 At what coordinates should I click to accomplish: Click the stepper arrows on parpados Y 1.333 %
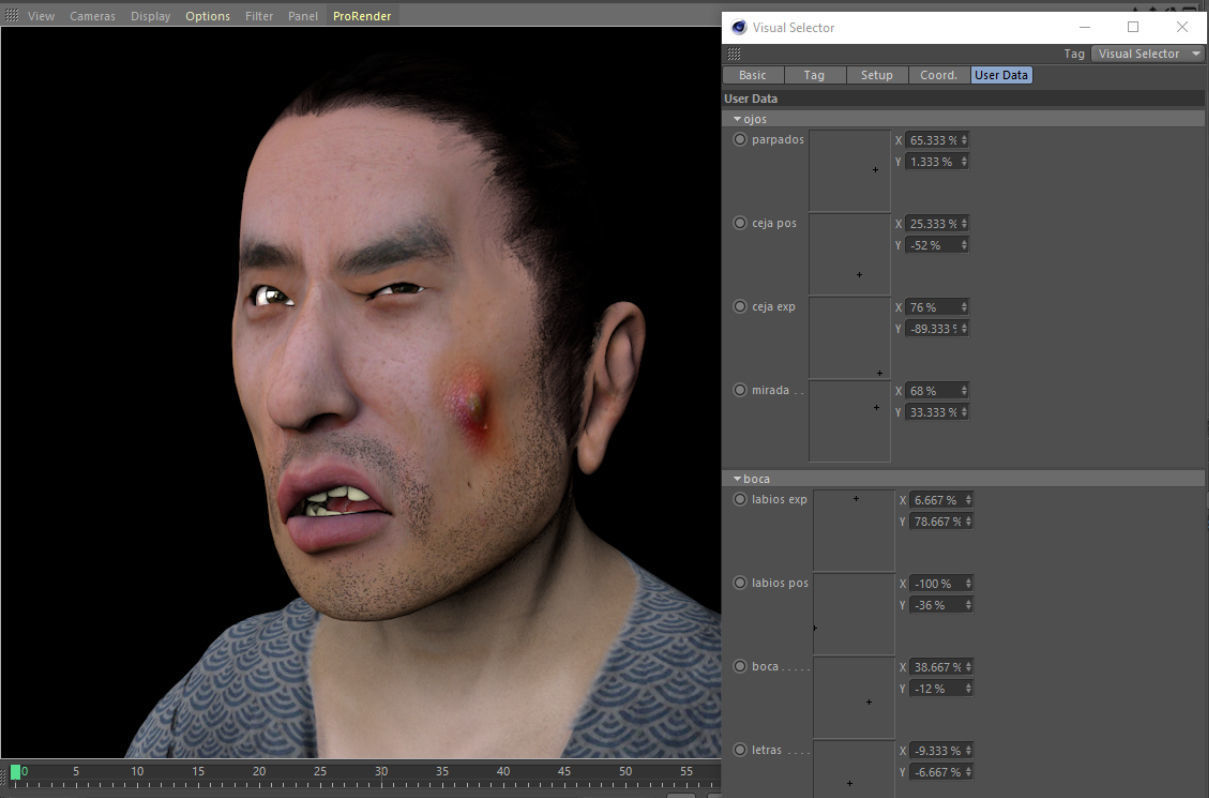(x=964, y=161)
